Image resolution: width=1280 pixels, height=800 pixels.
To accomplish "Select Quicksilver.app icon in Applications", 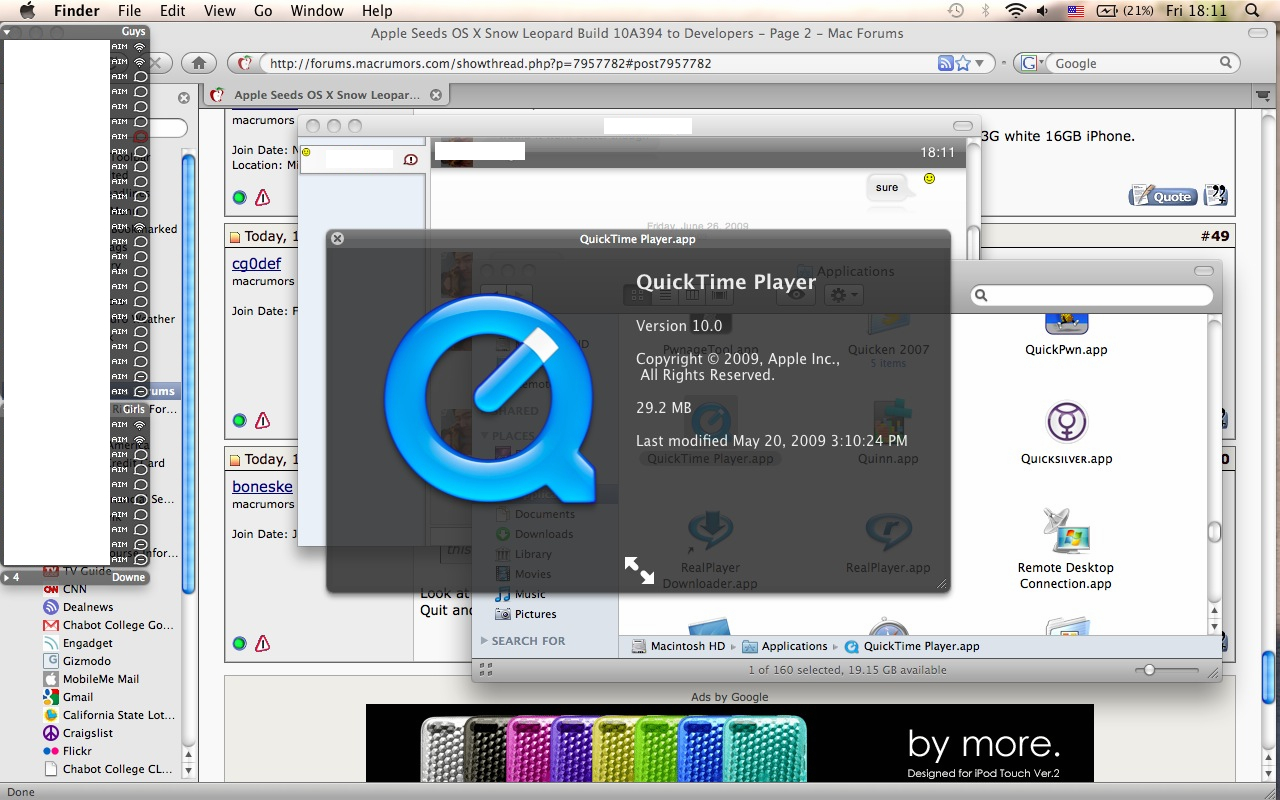I will tap(1066, 423).
